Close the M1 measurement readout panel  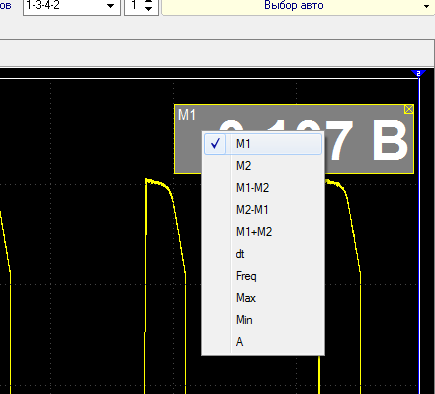(x=409, y=109)
